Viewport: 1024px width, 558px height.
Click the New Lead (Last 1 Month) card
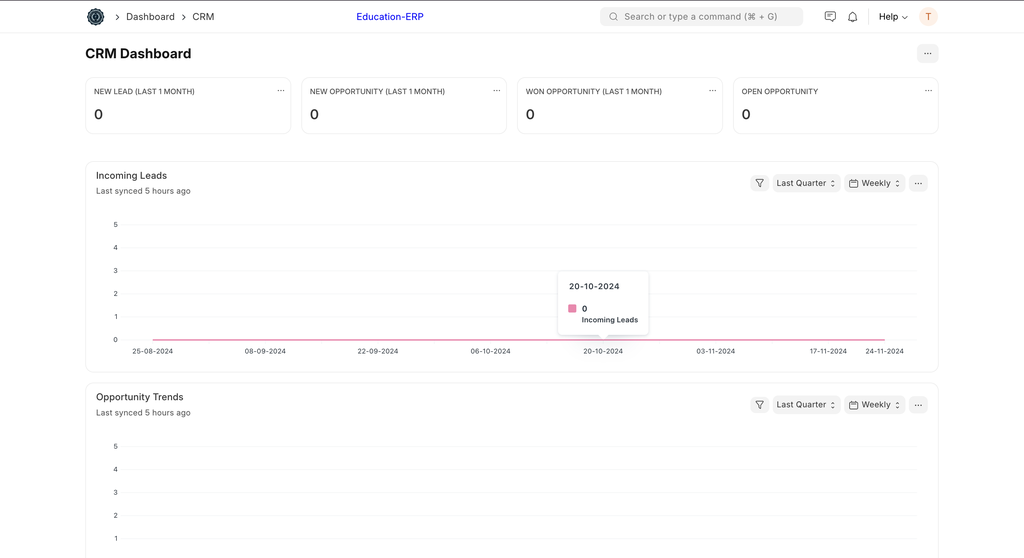(188, 106)
